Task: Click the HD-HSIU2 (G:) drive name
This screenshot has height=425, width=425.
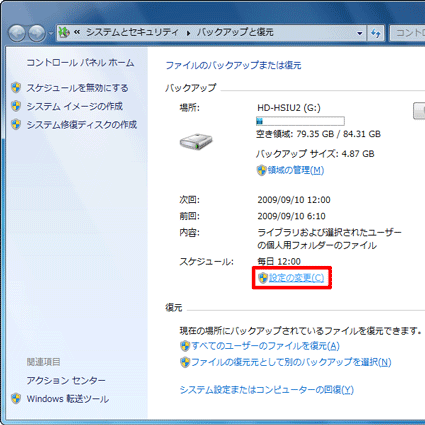Action: [289, 108]
